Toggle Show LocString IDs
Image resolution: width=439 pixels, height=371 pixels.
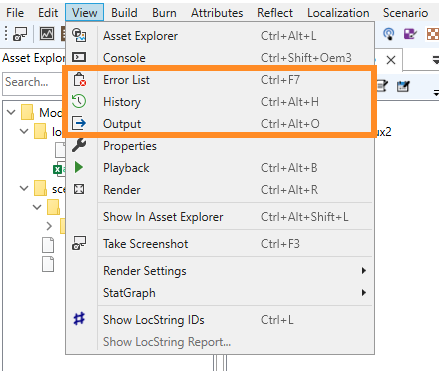tap(220, 320)
